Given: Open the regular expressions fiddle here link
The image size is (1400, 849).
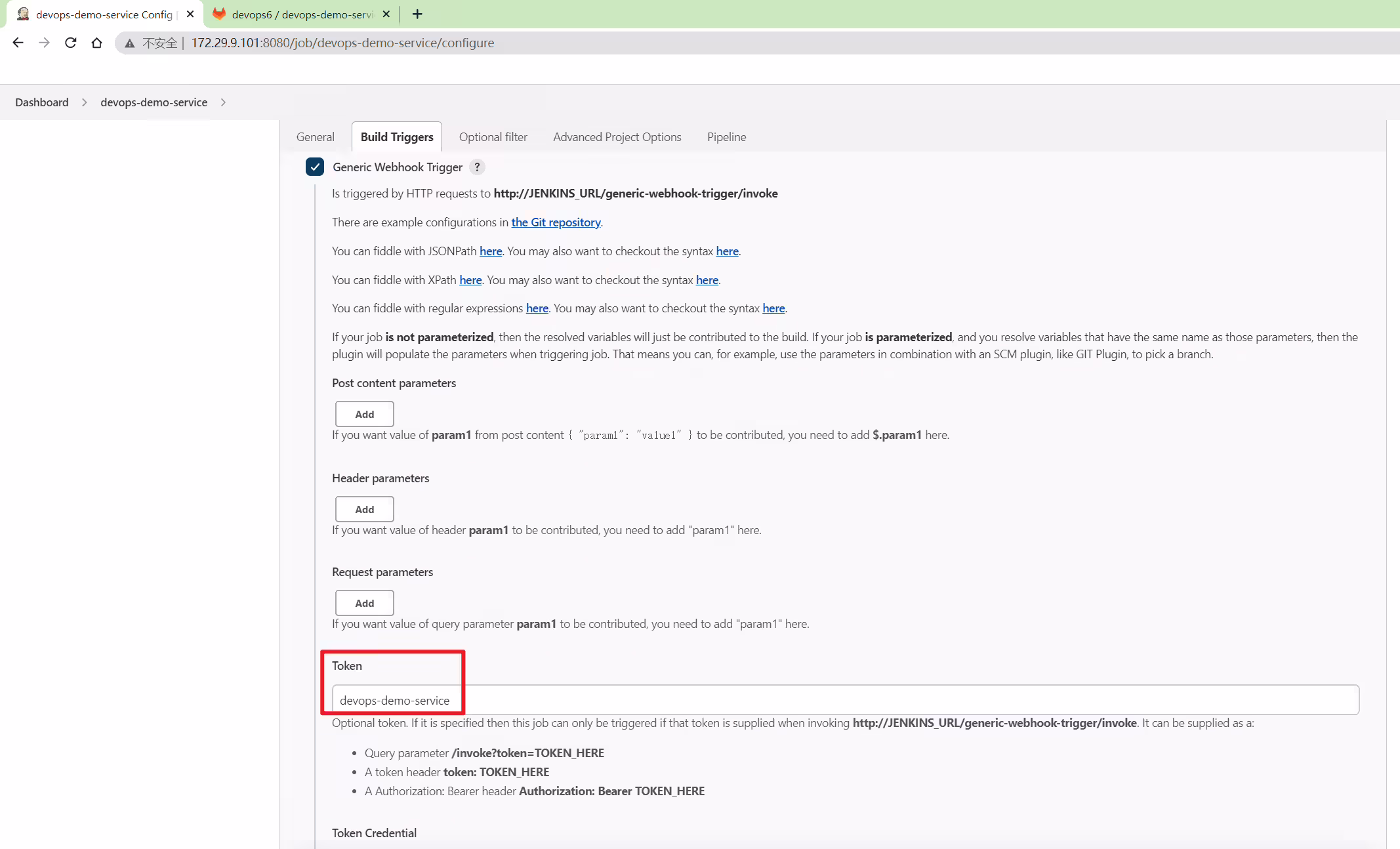Looking at the screenshot, I should tap(537, 308).
